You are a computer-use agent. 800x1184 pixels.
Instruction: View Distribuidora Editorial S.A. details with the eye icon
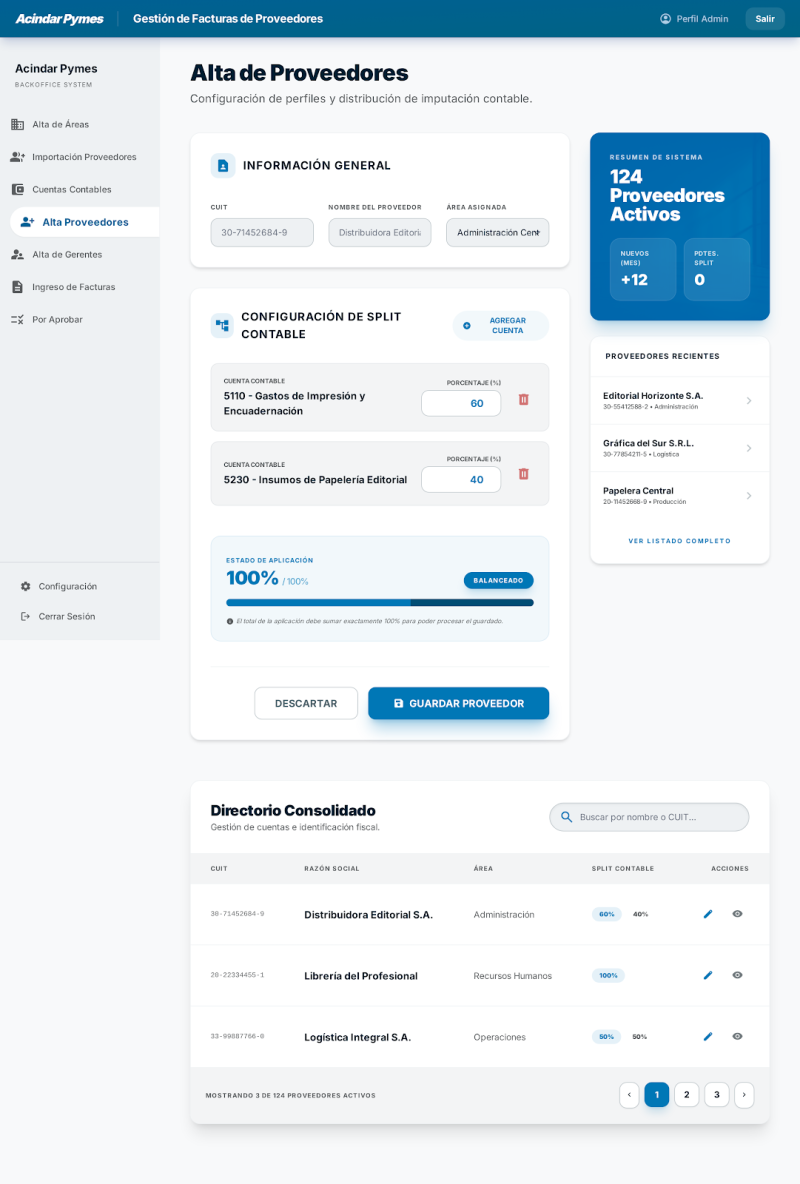pos(737,914)
